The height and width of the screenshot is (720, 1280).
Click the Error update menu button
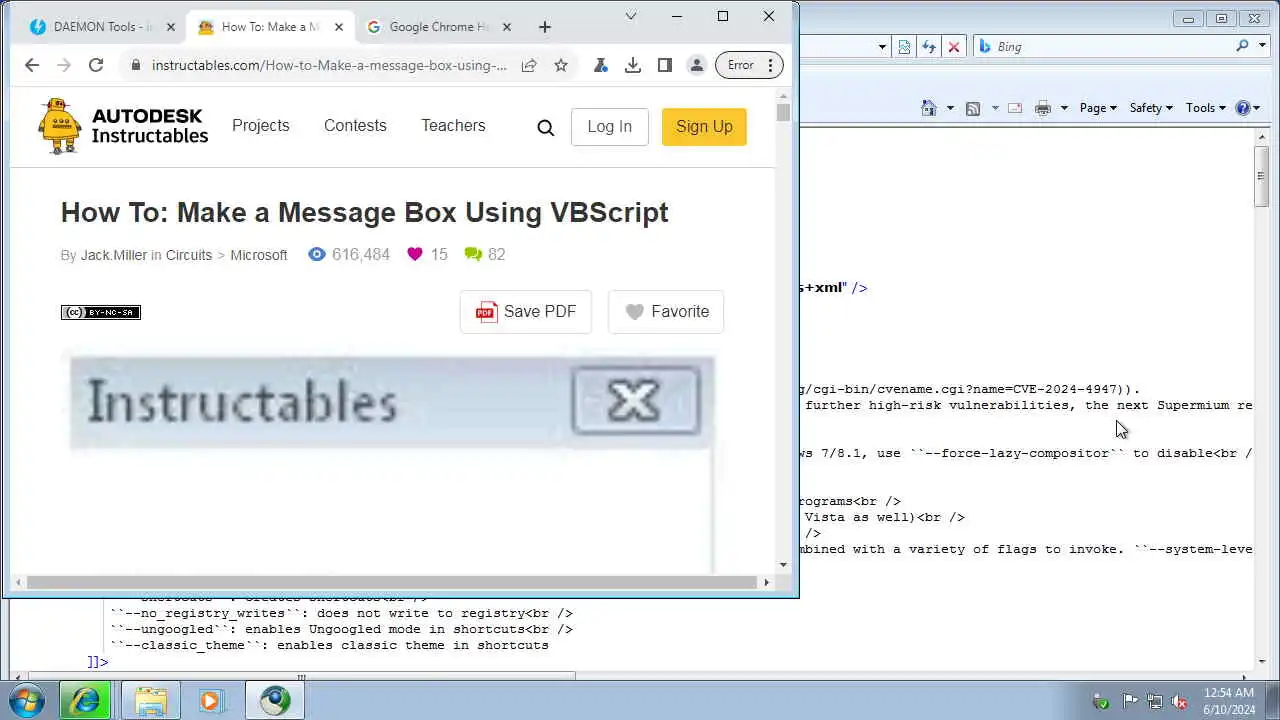pos(749,65)
